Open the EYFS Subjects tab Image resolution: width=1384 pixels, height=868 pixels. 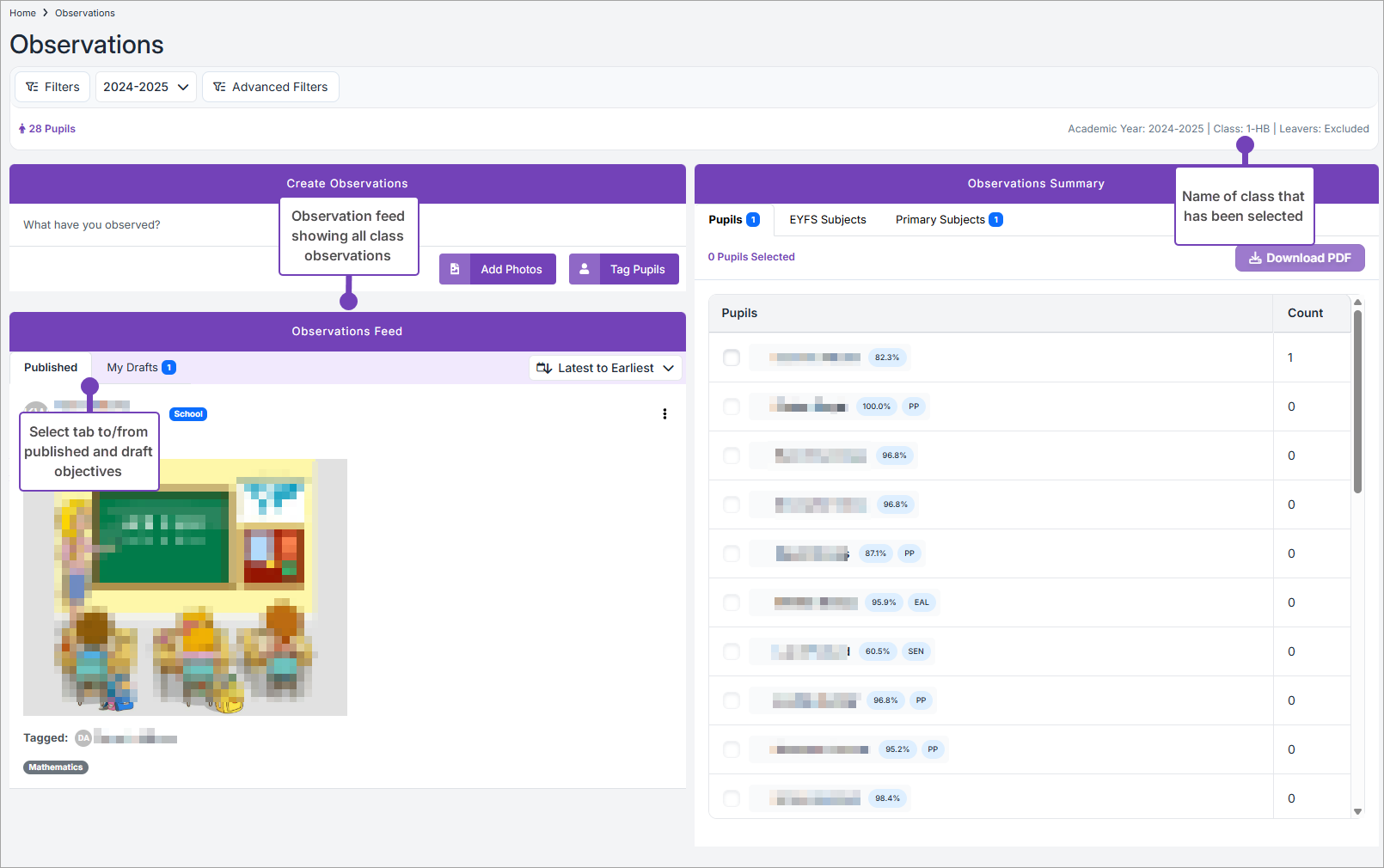coord(827,220)
